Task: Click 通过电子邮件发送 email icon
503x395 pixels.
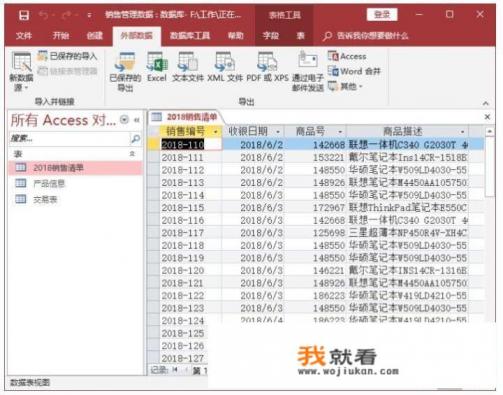Action: coord(308,71)
